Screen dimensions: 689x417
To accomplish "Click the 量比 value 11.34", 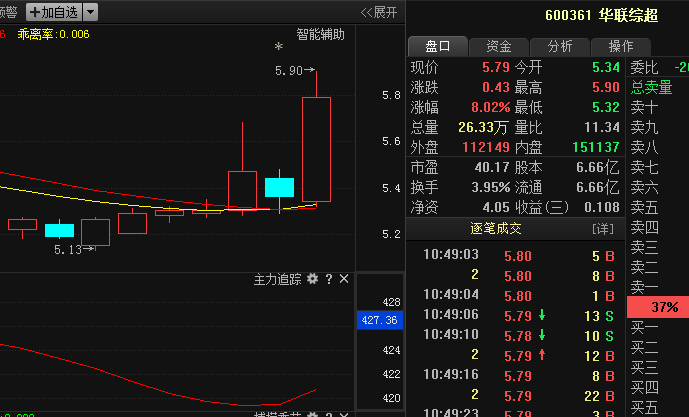I will 602,127.
